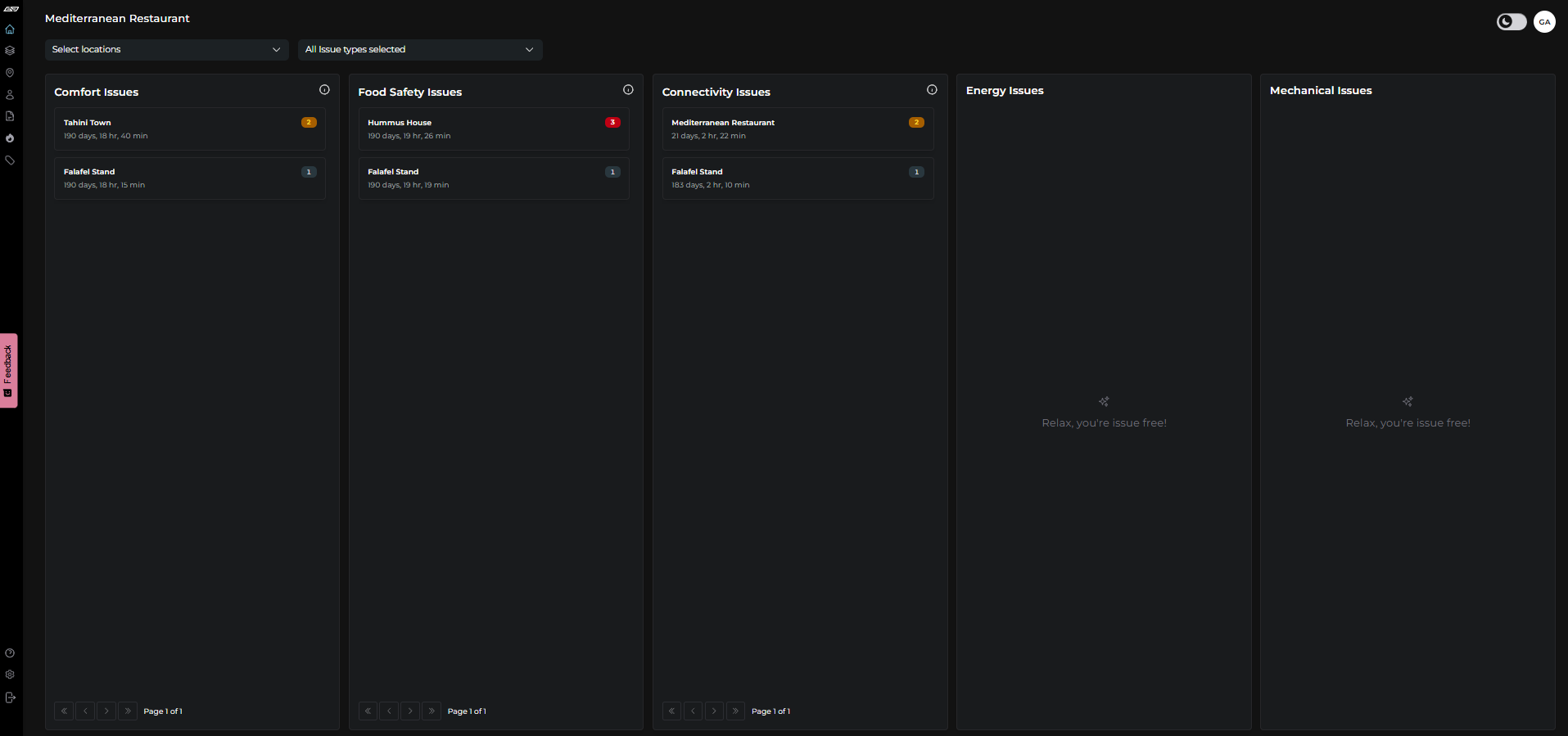Open the All Issue types selected dropdown
The height and width of the screenshot is (736, 1568).
419,50
